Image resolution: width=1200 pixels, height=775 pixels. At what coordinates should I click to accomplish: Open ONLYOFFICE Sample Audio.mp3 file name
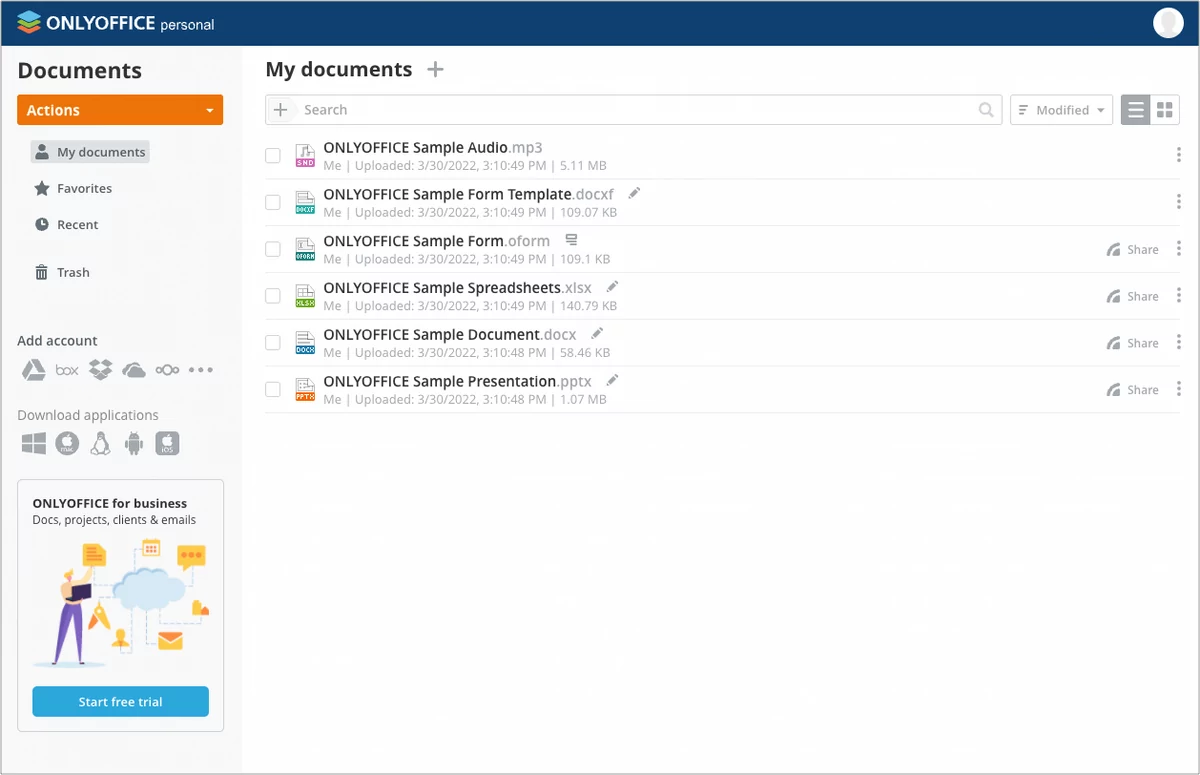pyautogui.click(x=433, y=147)
